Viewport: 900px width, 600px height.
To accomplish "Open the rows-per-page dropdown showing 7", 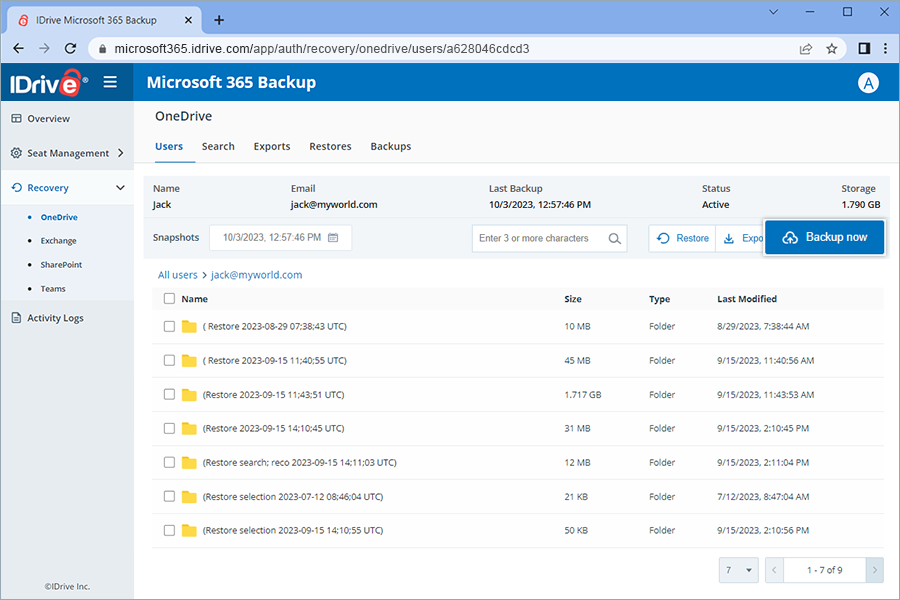I will (738, 570).
